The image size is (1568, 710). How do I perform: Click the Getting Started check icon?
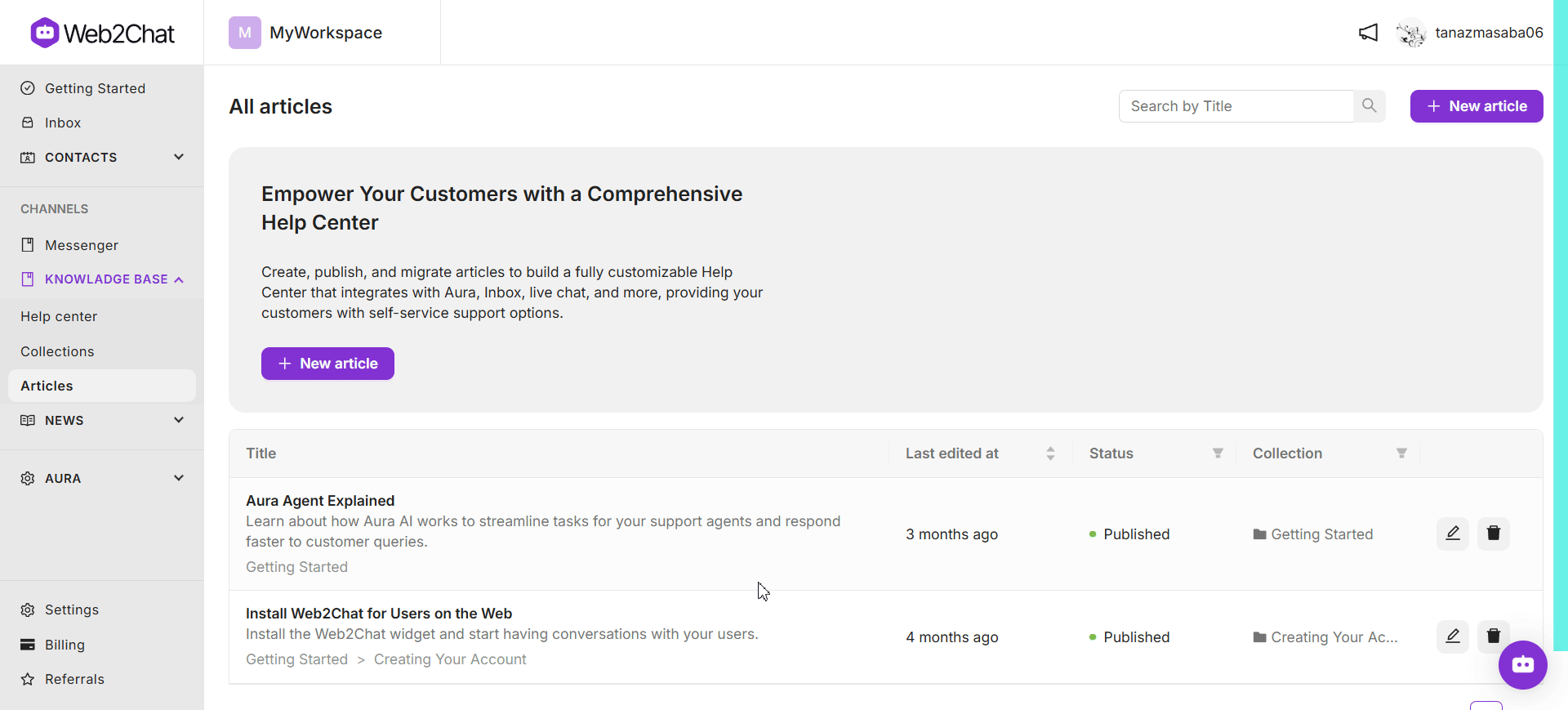28,88
